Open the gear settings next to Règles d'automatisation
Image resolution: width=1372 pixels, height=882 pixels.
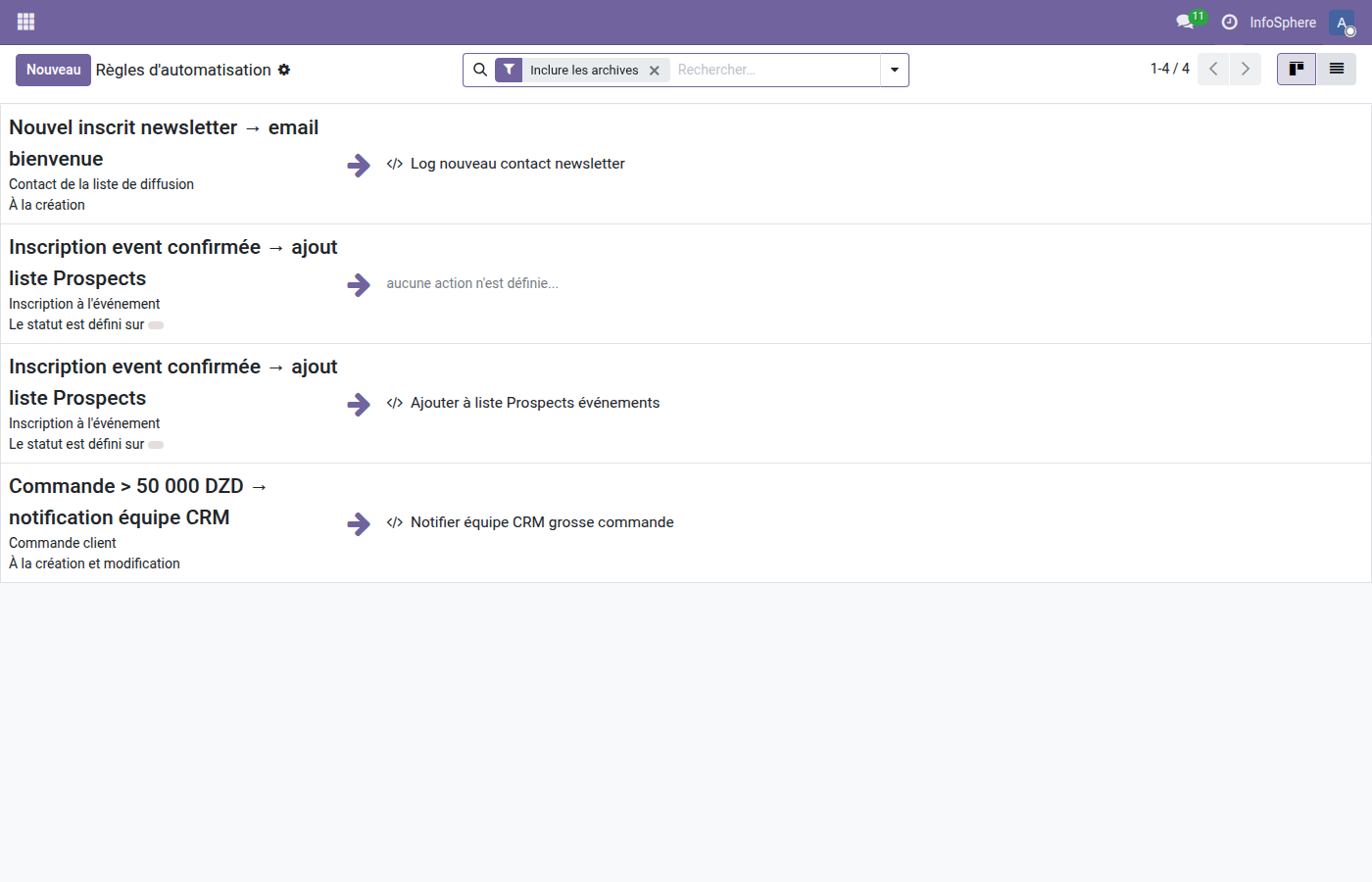pyautogui.click(x=284, y=70)
